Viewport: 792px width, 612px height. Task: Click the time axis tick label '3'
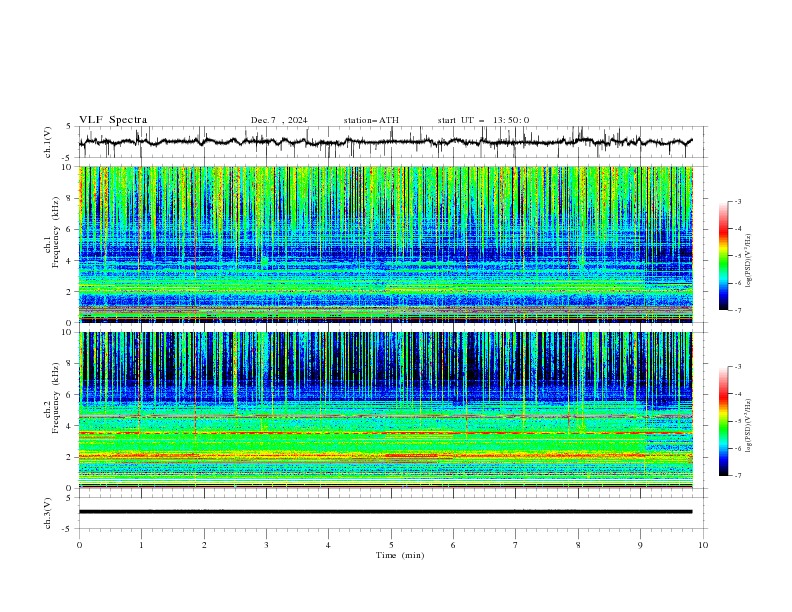click(x=266, y=545)
